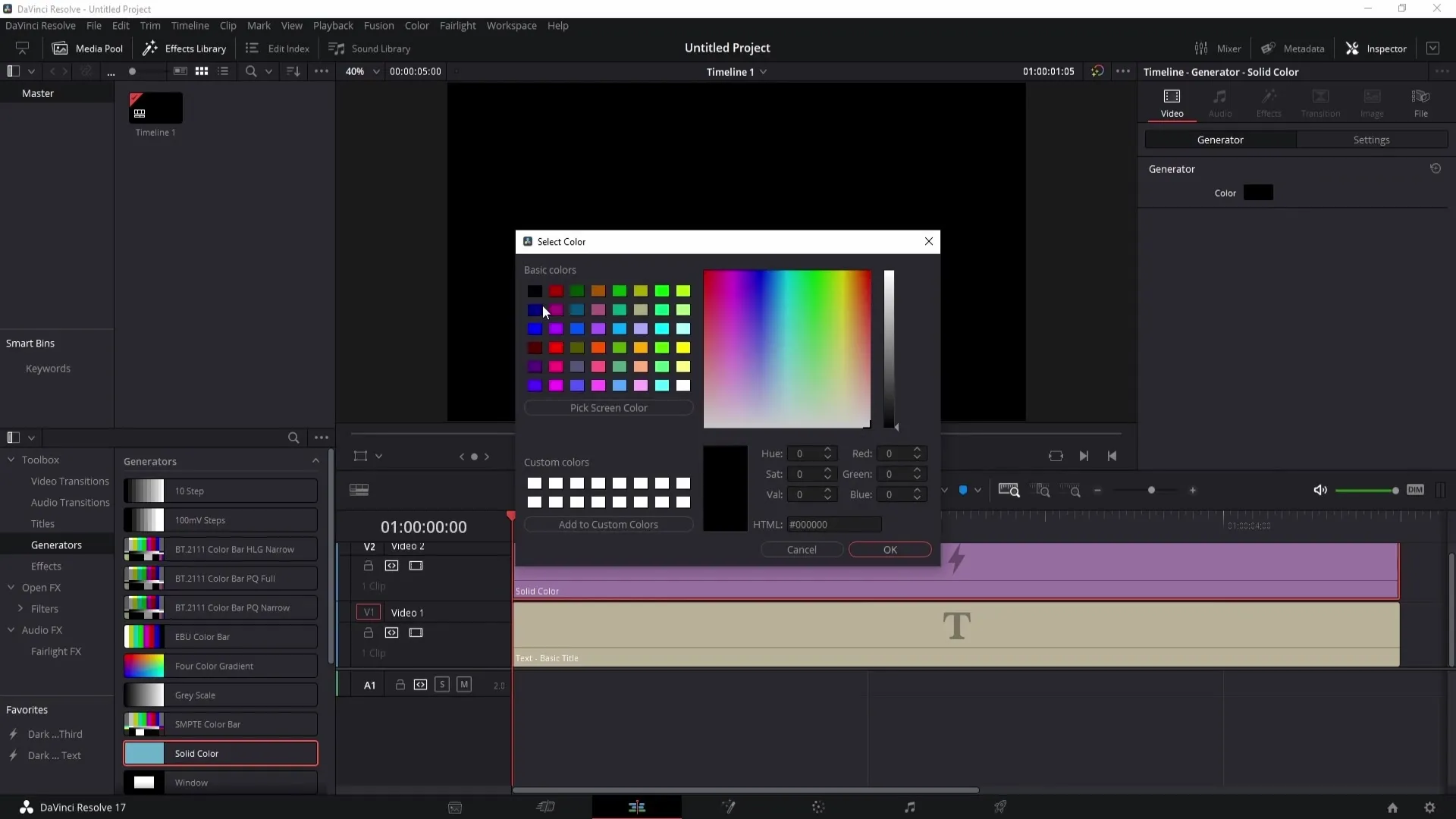Open the Fairlight menu
The width and height of the screenshot is (1456, 819).
pyautogui.click(x=457, y=25)
